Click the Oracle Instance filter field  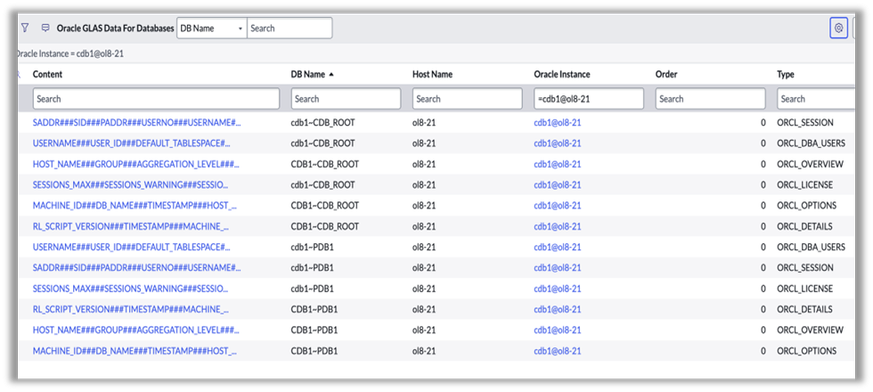[x=588, y=99]
